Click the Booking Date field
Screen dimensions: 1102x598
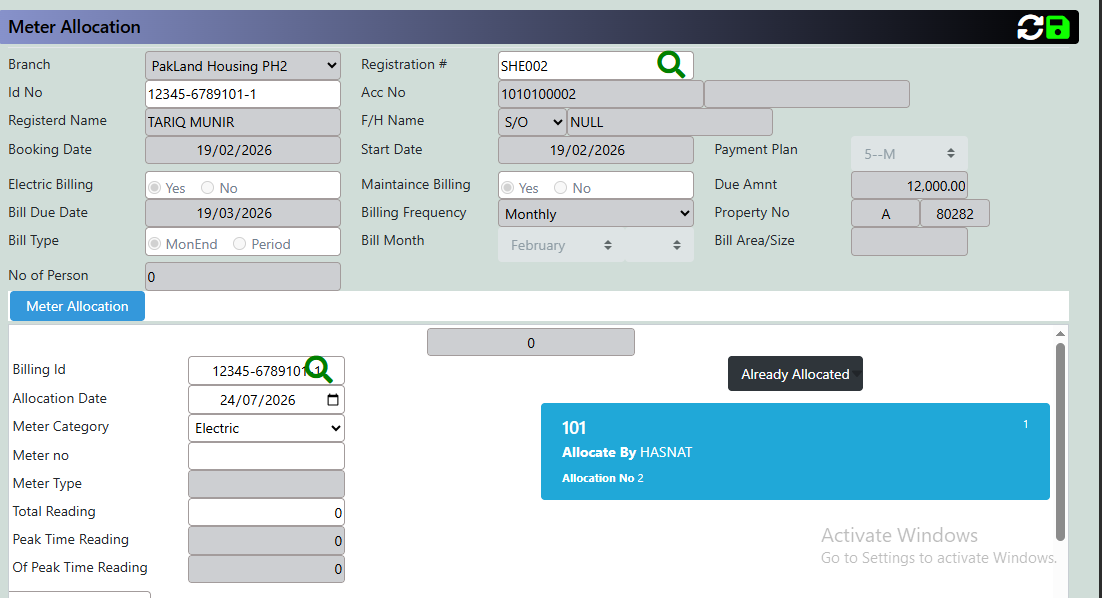[x=243, y=150]
